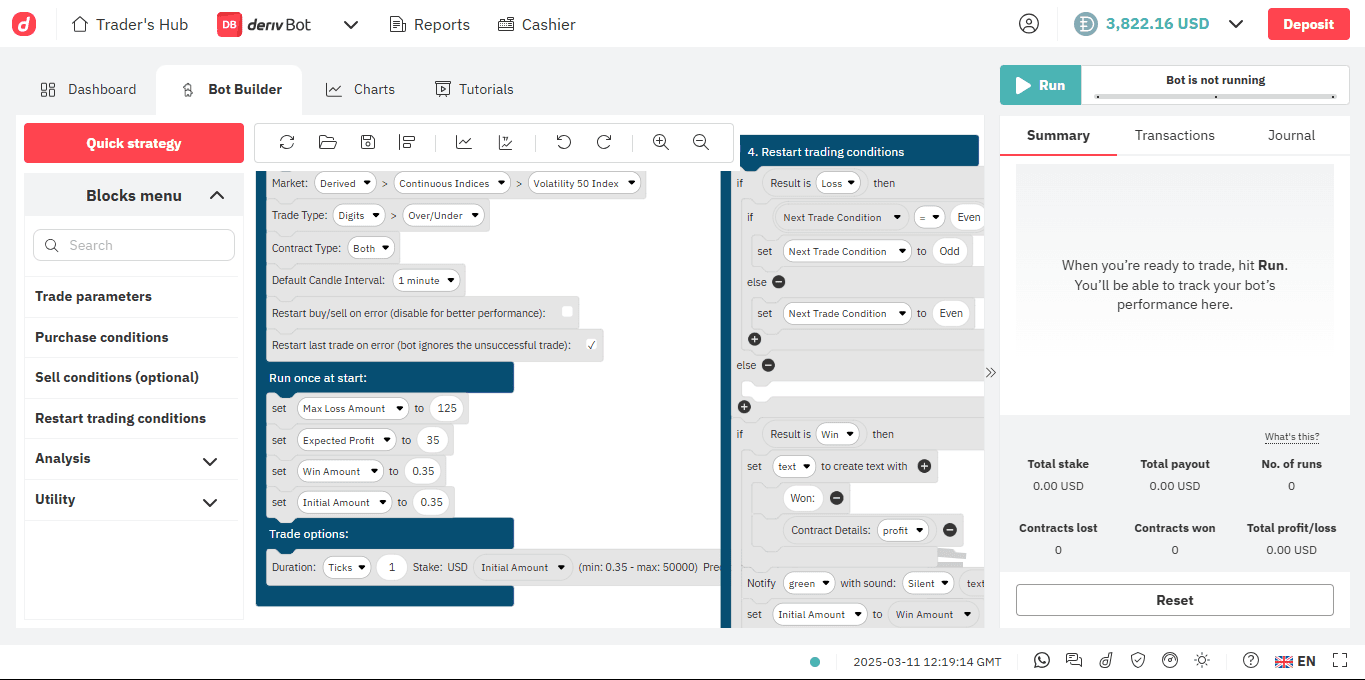Click the save bot floppy disk icon

pos(367,142)
